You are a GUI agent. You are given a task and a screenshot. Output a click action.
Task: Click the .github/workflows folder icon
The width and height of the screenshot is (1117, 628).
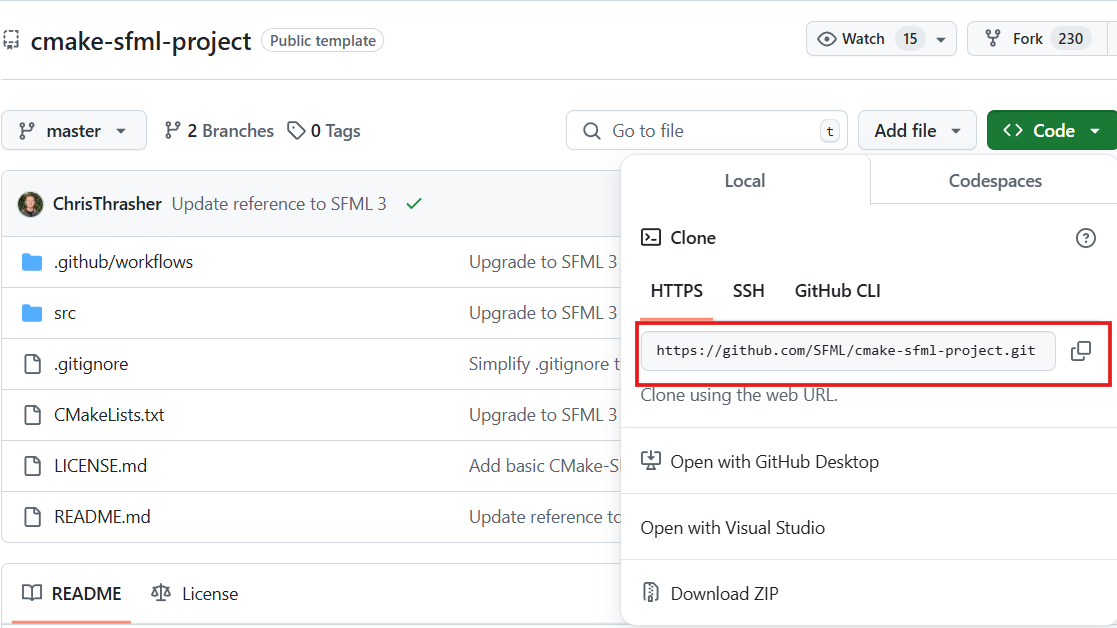click(x=32, y=262)
